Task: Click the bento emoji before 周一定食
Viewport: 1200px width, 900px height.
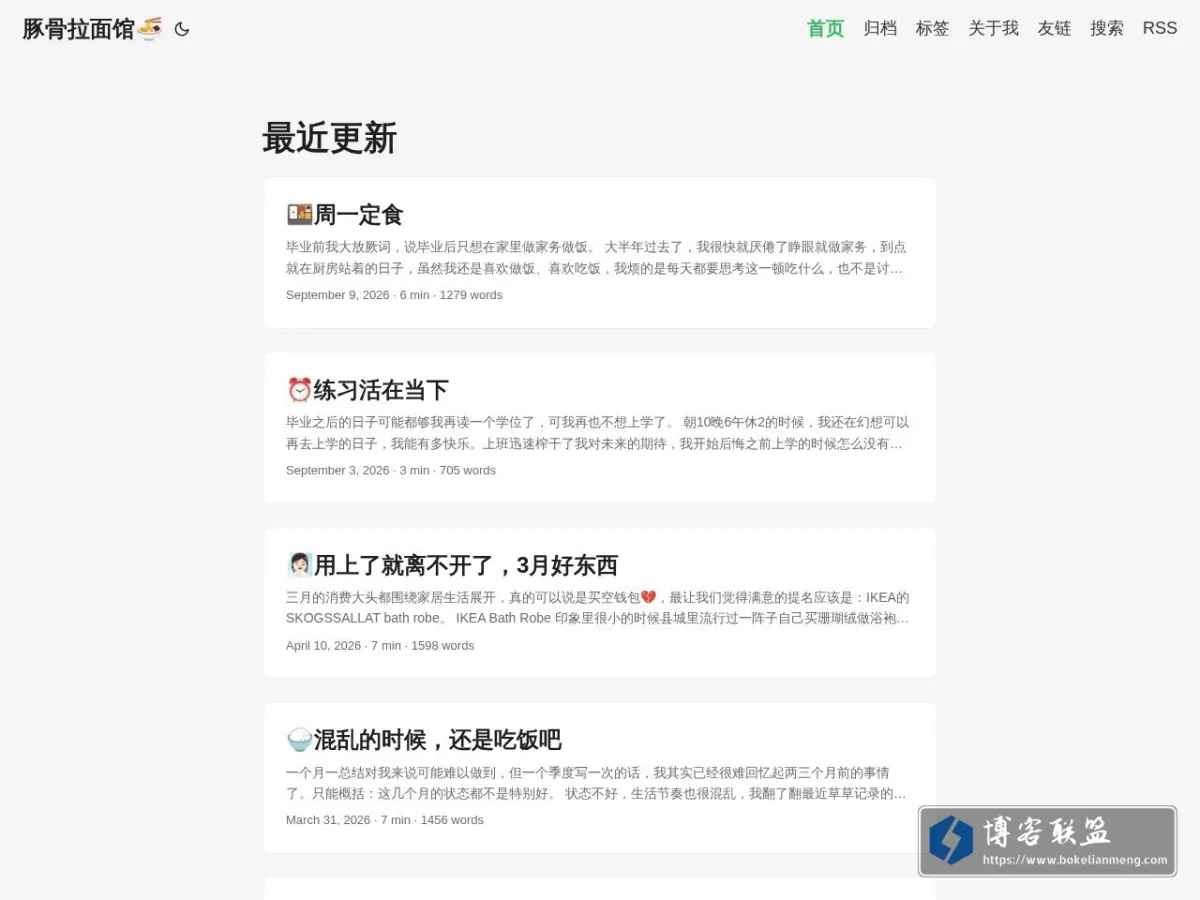Action: point(299,214)
